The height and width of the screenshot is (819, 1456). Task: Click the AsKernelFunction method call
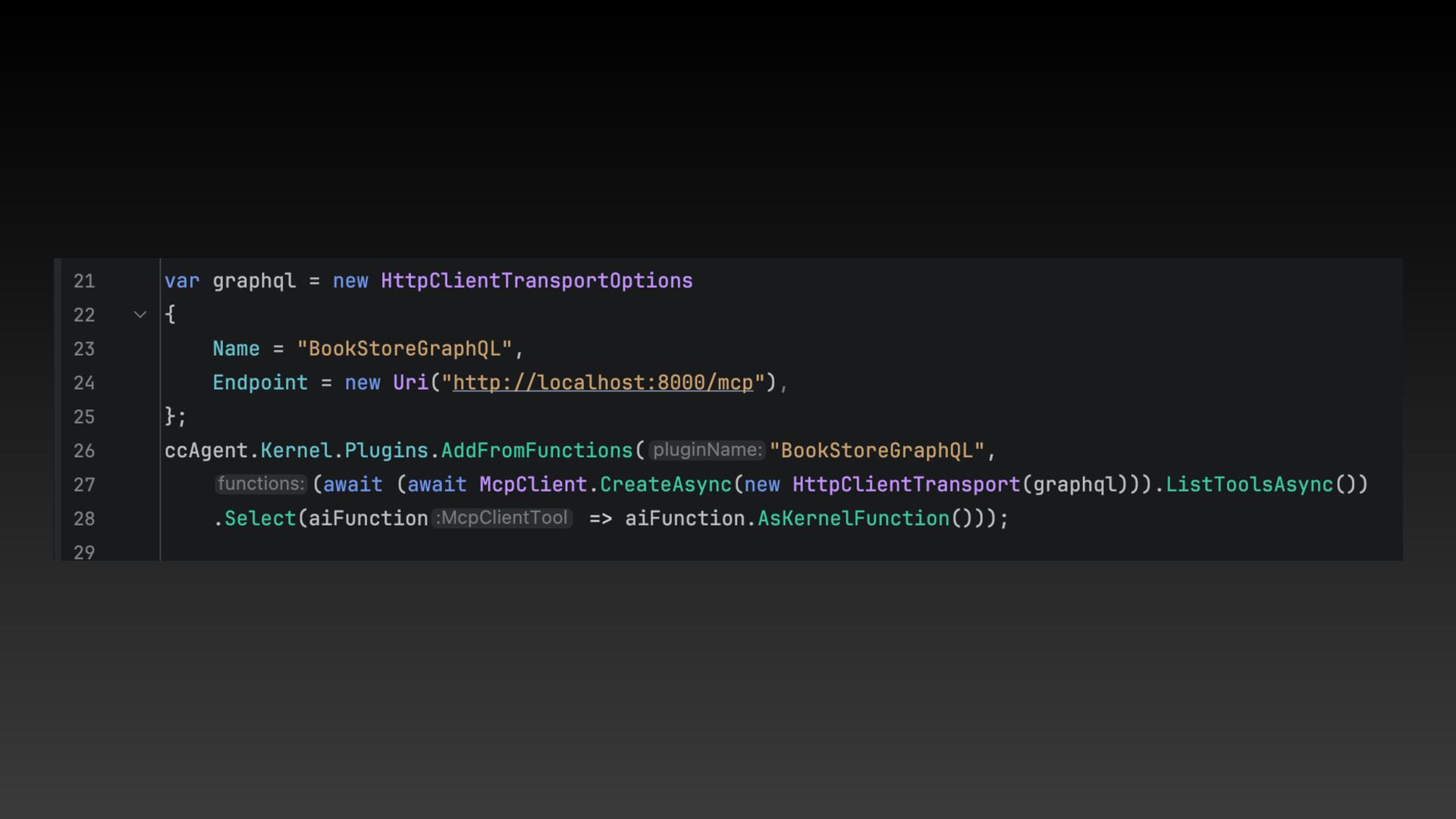click(x=853, y=519)
